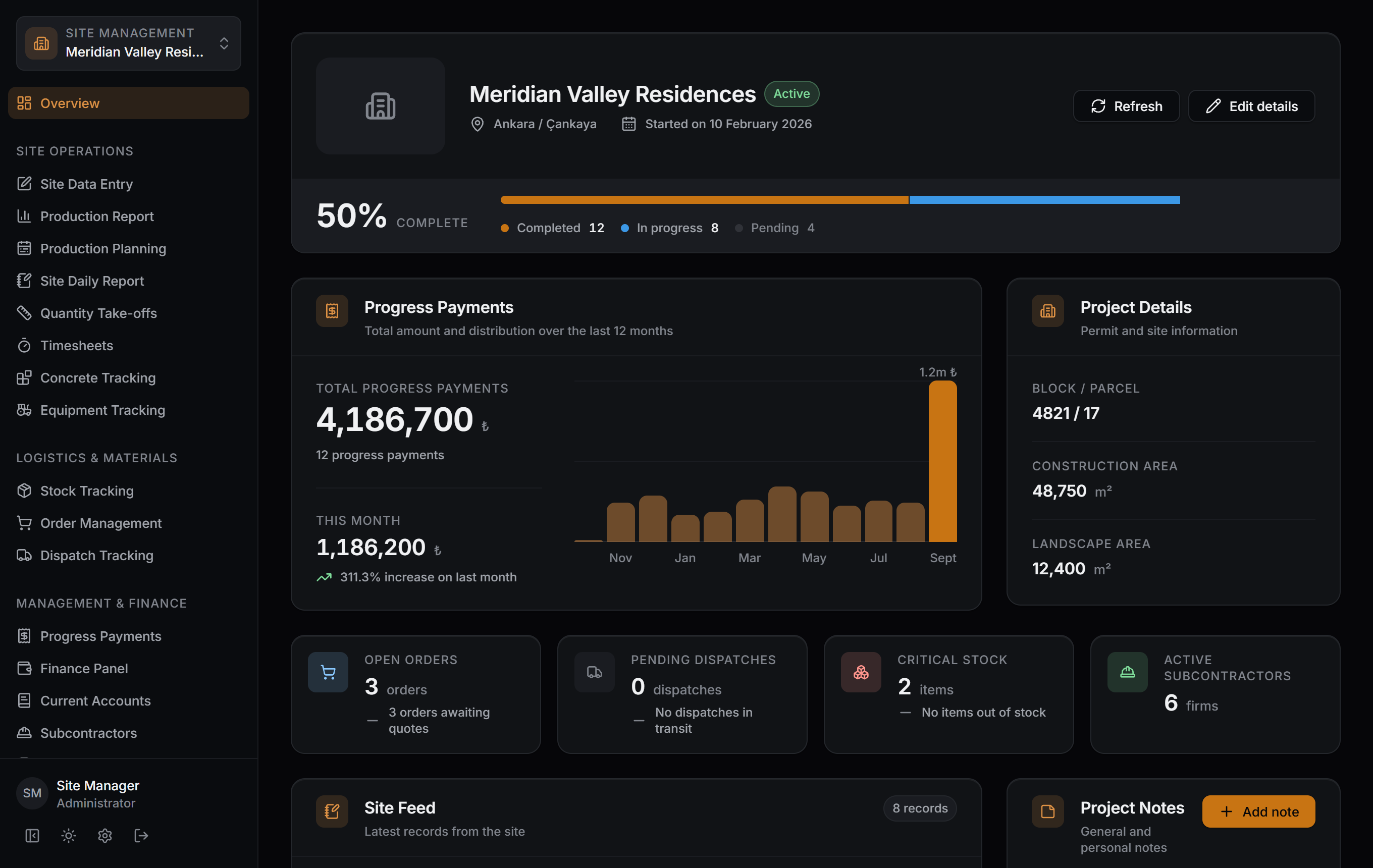The image size is (1373, 868).
Task: Click the Current Accounts icon
Action: pyautogui.click(x=24, y=701)
